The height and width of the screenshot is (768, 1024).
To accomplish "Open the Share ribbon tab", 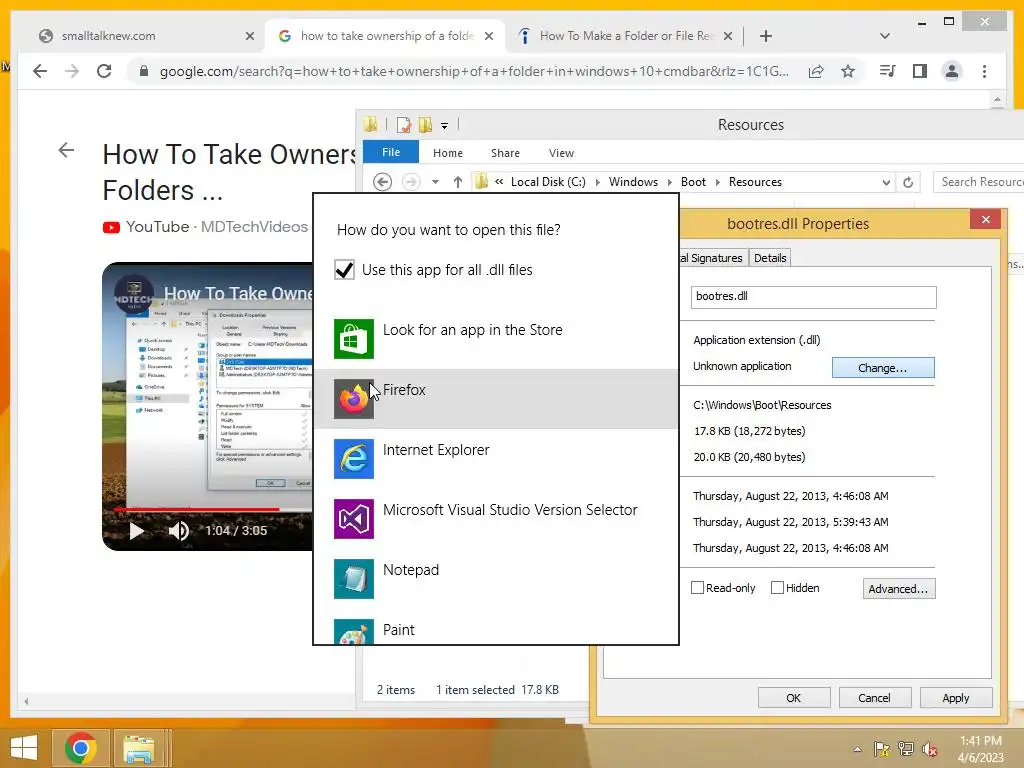I will [x=505, y=153].
